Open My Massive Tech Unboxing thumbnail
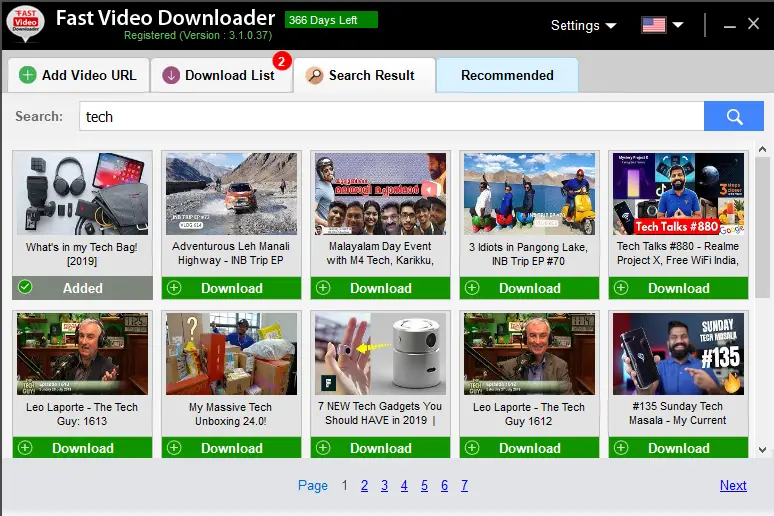The height and width of the screenshot is (516, 774). [232, 354]
